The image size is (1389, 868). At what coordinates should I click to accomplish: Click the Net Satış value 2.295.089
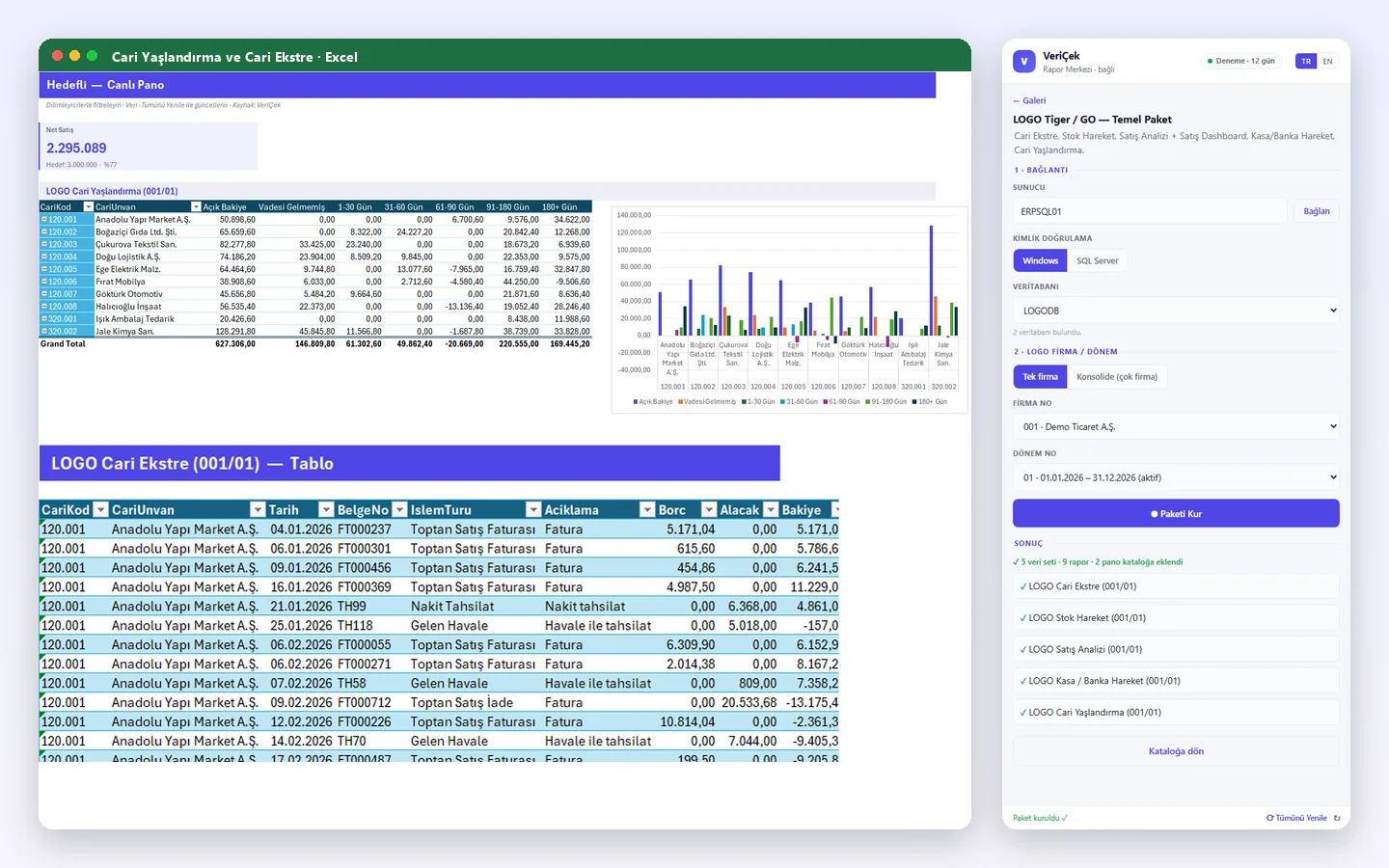pyautogui.click(x=76, y=148)
